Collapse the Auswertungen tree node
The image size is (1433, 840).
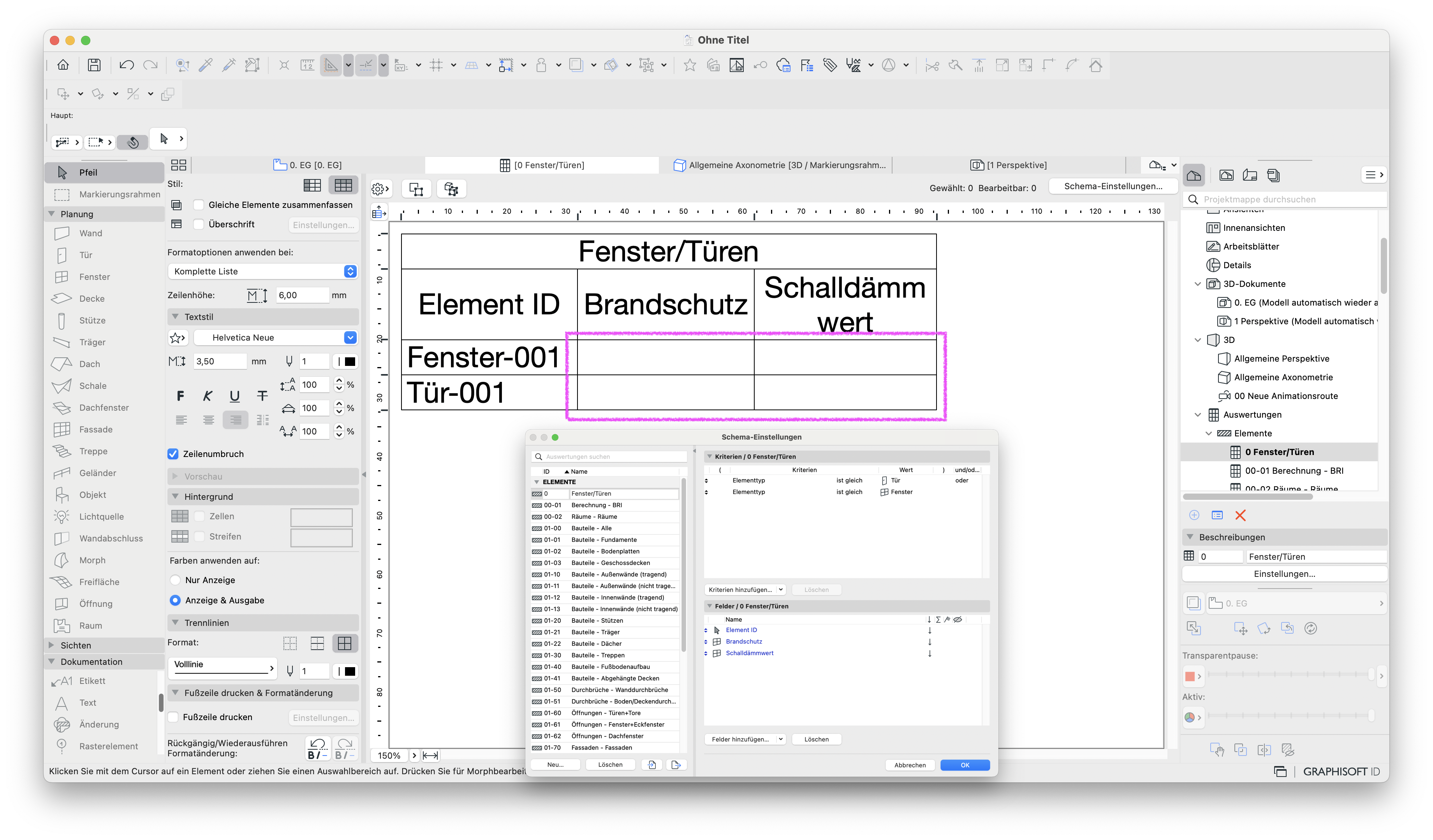pos(1197,415)
